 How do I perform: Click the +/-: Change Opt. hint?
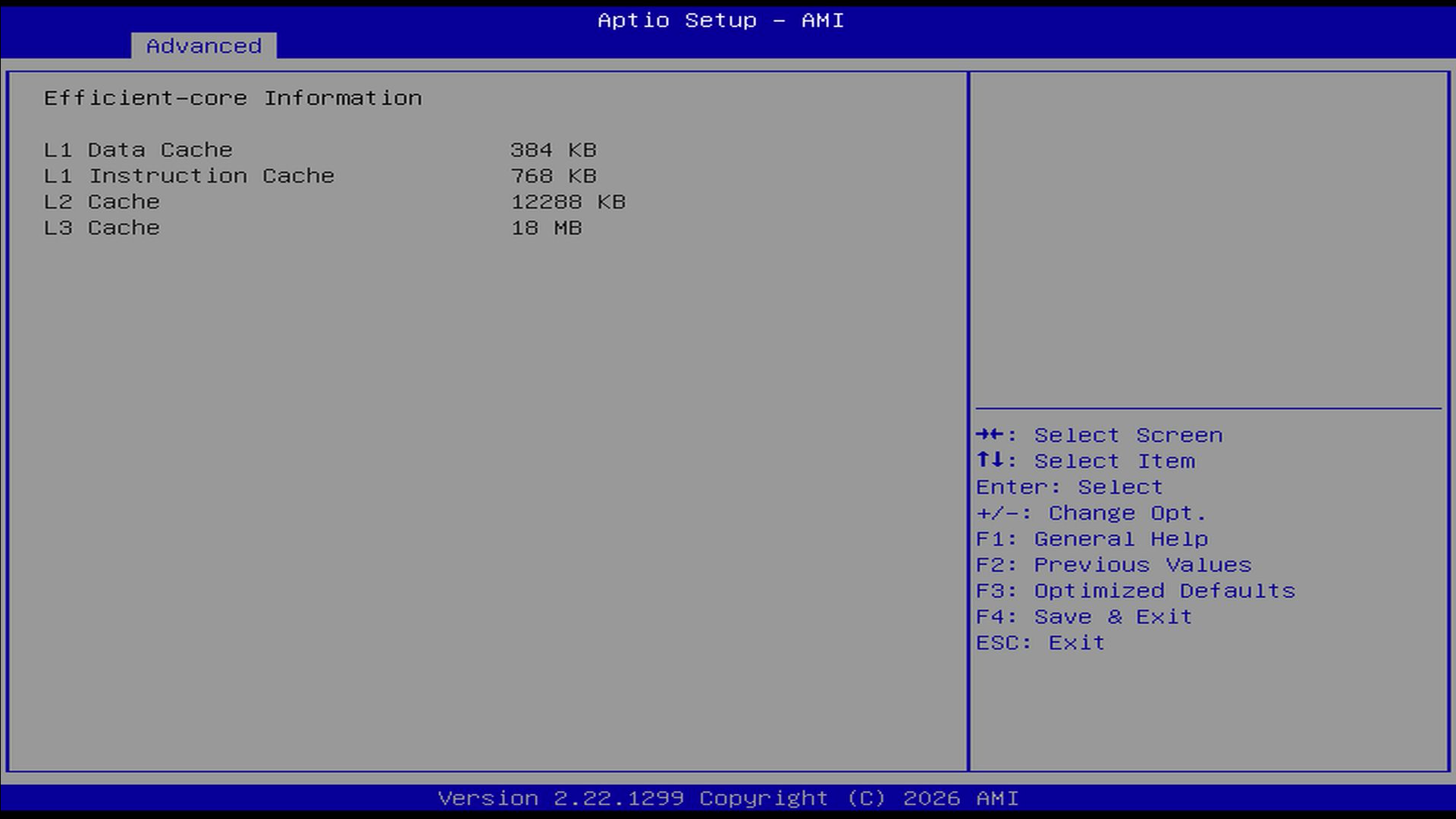[x=1090, y=513]
